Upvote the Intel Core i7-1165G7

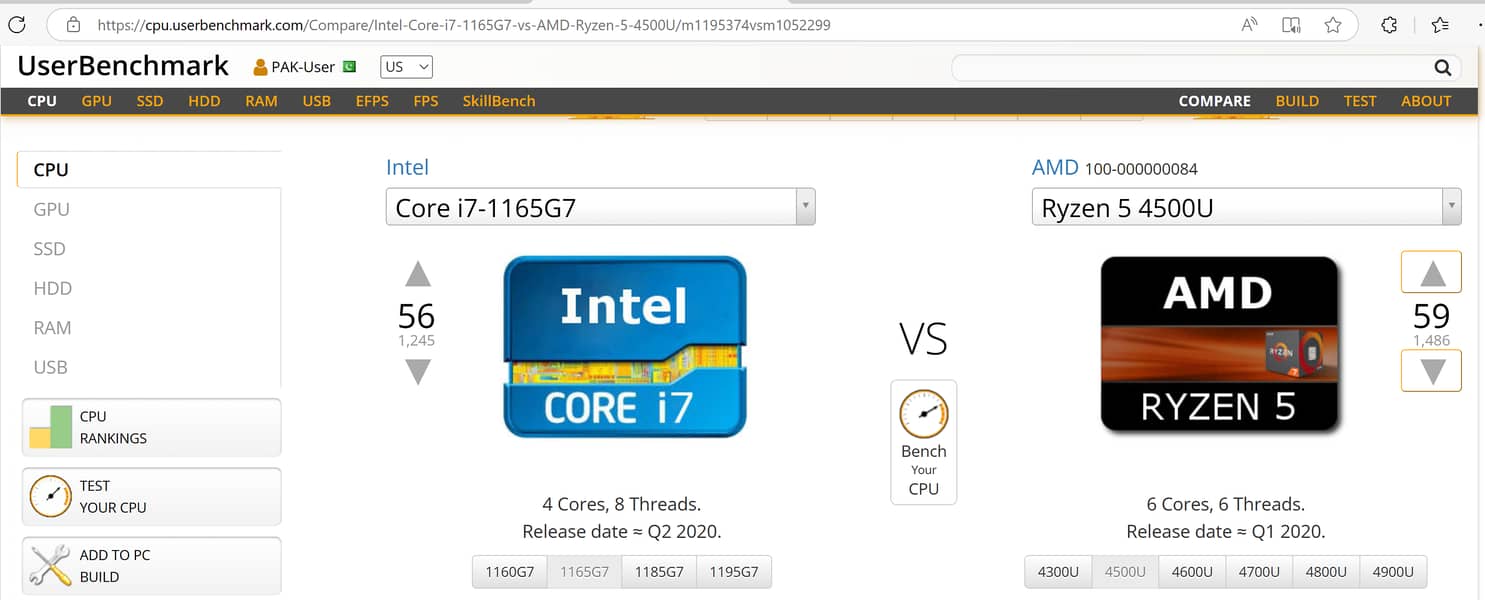point(418,275)
